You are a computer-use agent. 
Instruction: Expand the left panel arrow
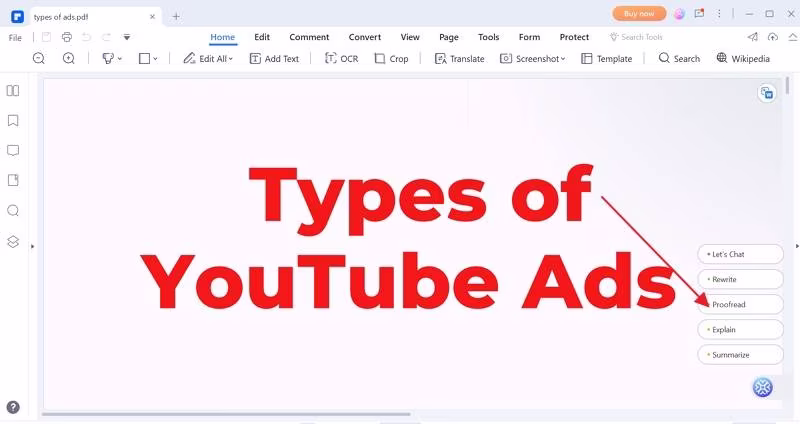point(33,246)
